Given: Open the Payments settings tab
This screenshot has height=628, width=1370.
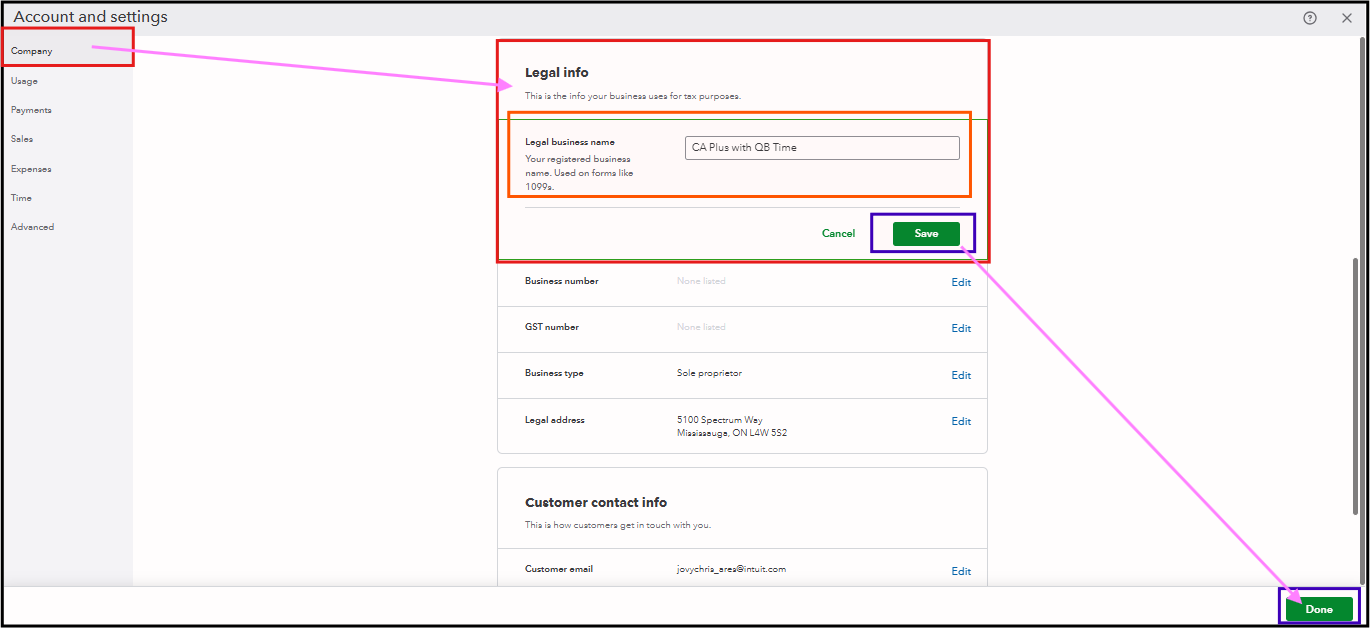Looking at the screenshot, I should coord(31,110).
